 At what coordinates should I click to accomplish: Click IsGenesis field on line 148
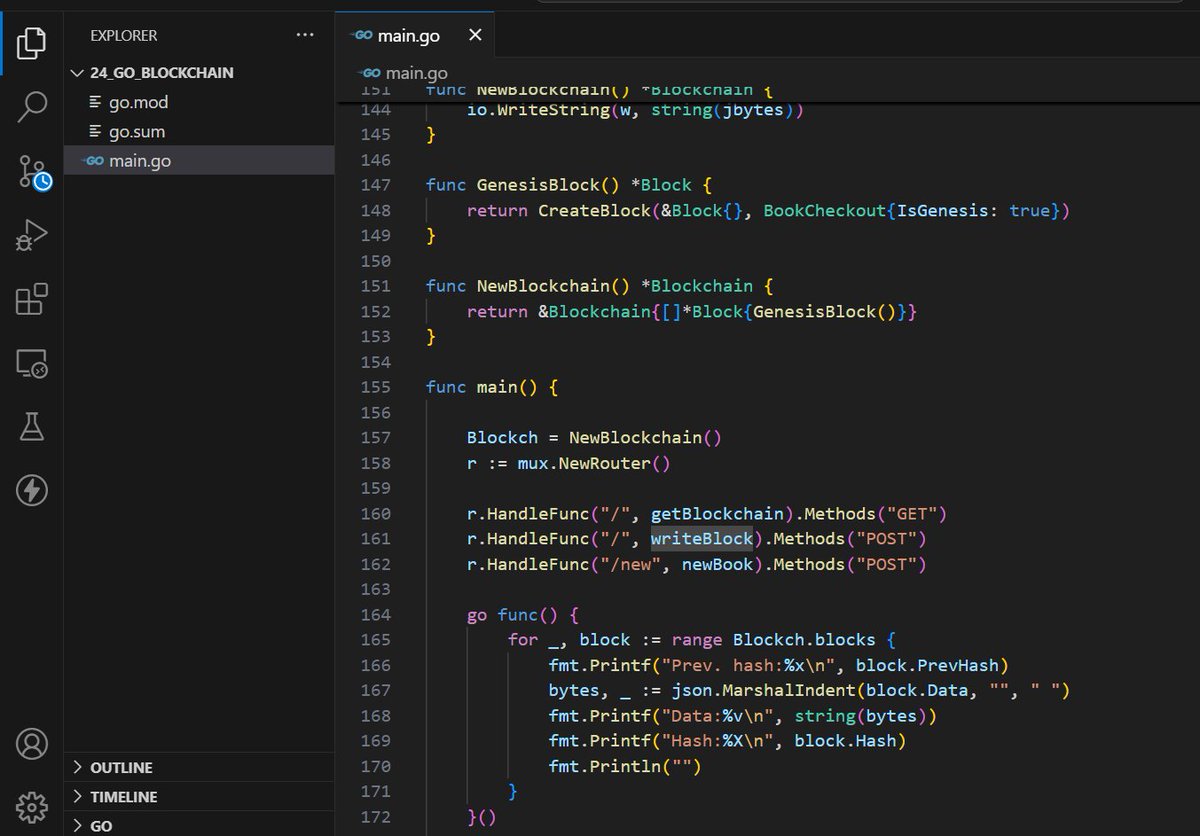[x=942, y=211]
